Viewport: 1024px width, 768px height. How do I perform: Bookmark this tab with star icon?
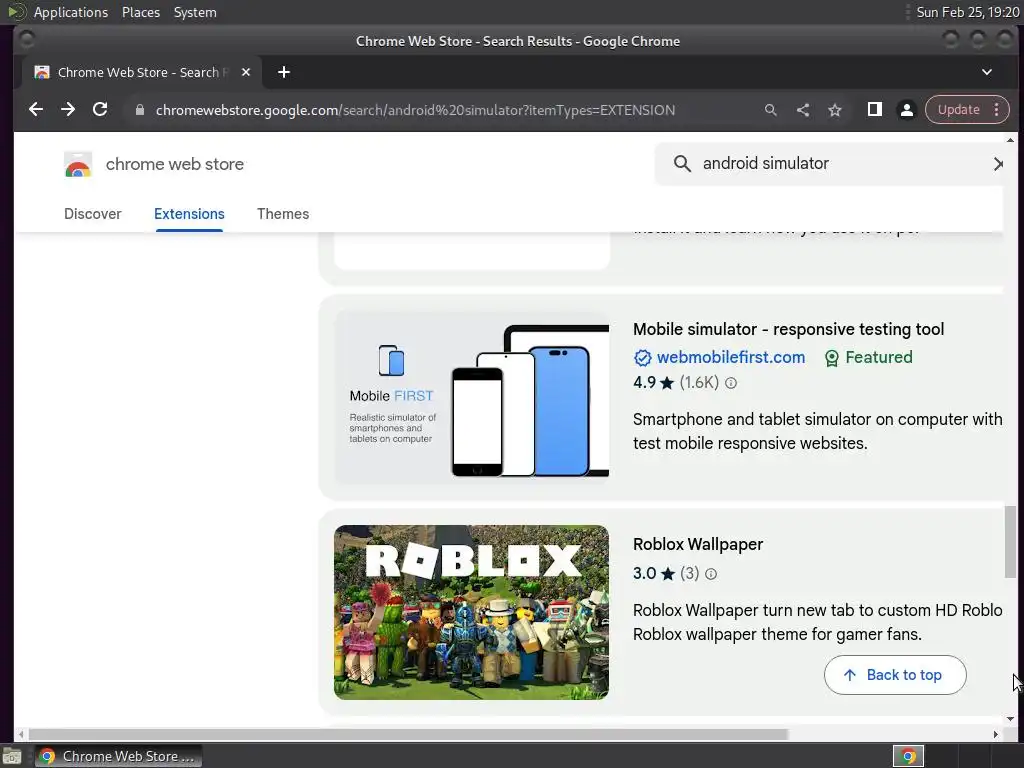pyautogui.click(x=835, y=110)
